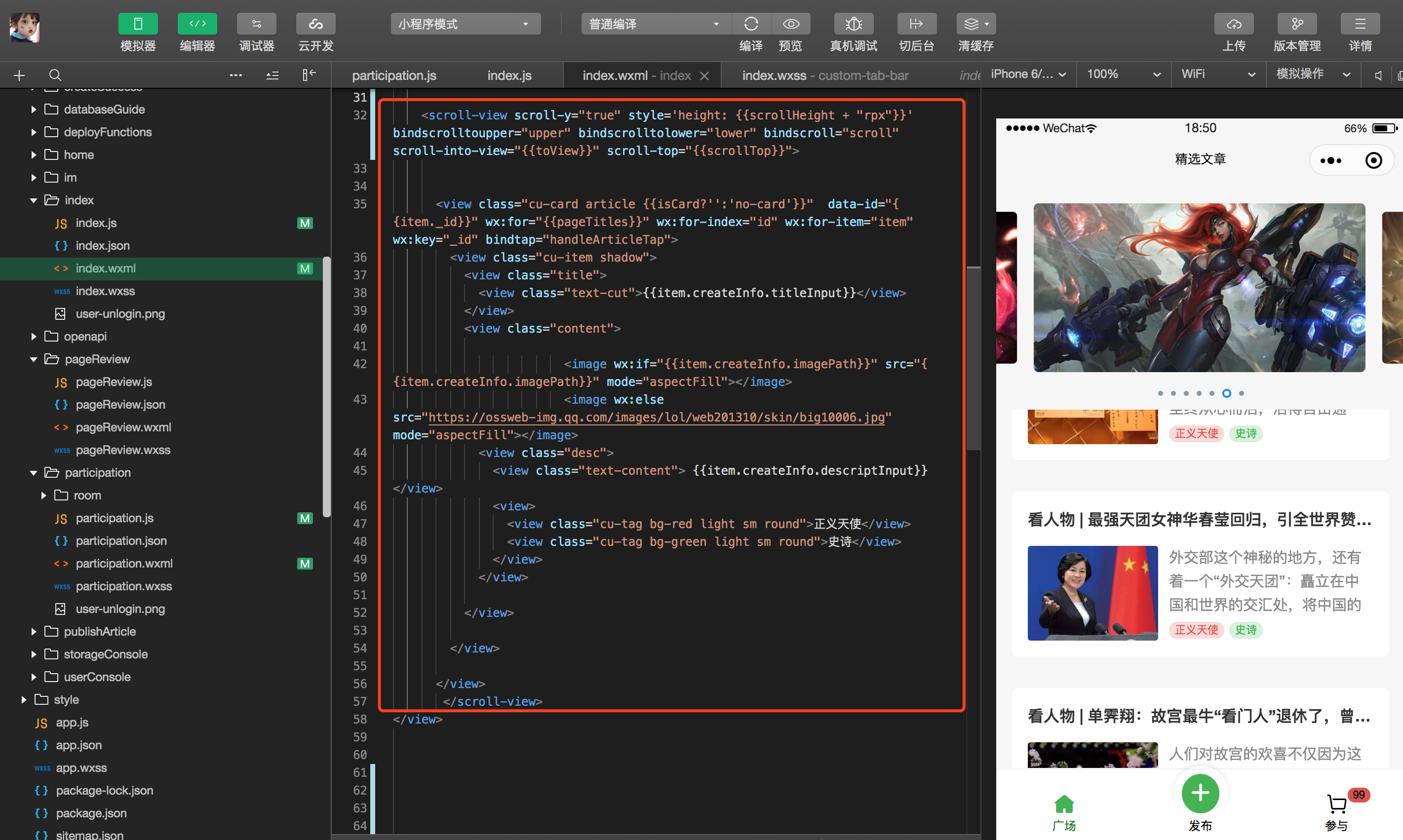Open the cloud development console
This screenshot has height=840, width=1403.
315,24
